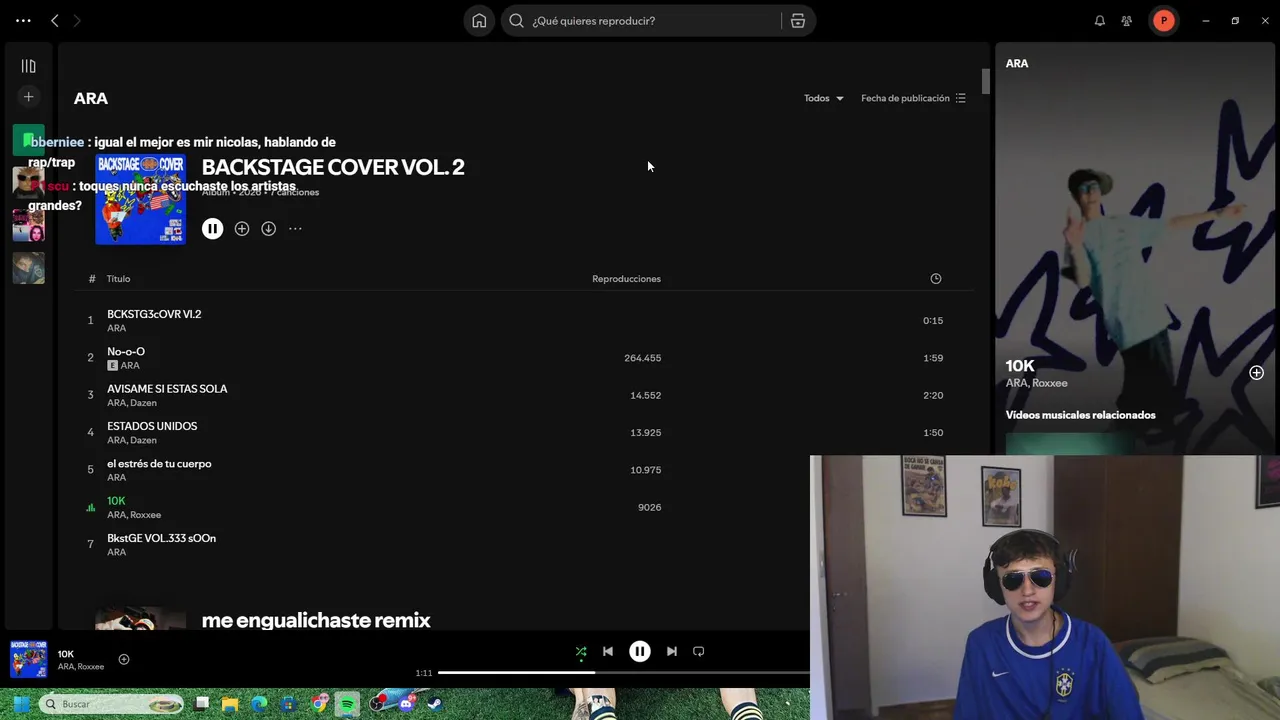Open more options for the album
1280x720 pixels.
pos(295,229)
